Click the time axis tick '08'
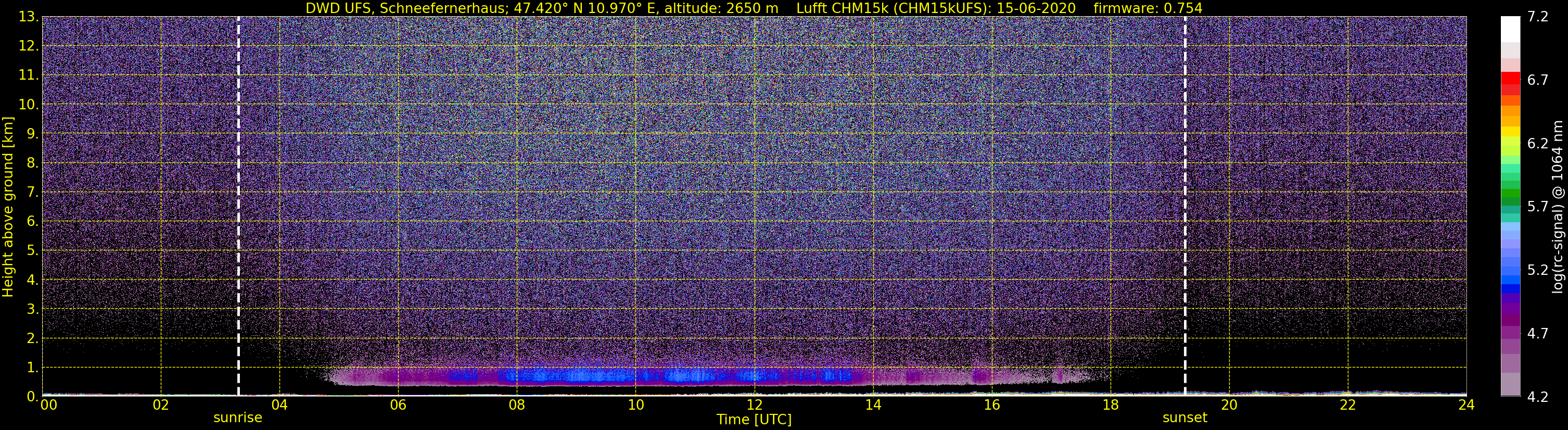The image size is (1568, 430). click(x=517, y=405)
